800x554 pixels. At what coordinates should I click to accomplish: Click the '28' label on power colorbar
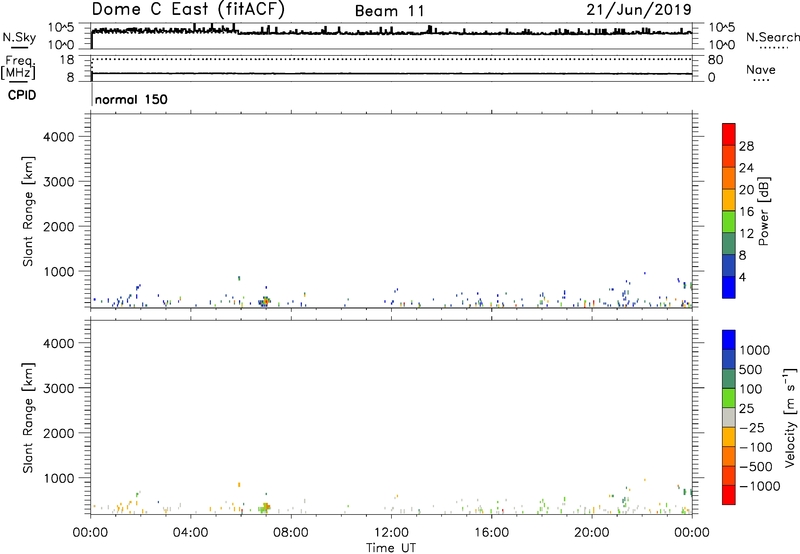746,146
